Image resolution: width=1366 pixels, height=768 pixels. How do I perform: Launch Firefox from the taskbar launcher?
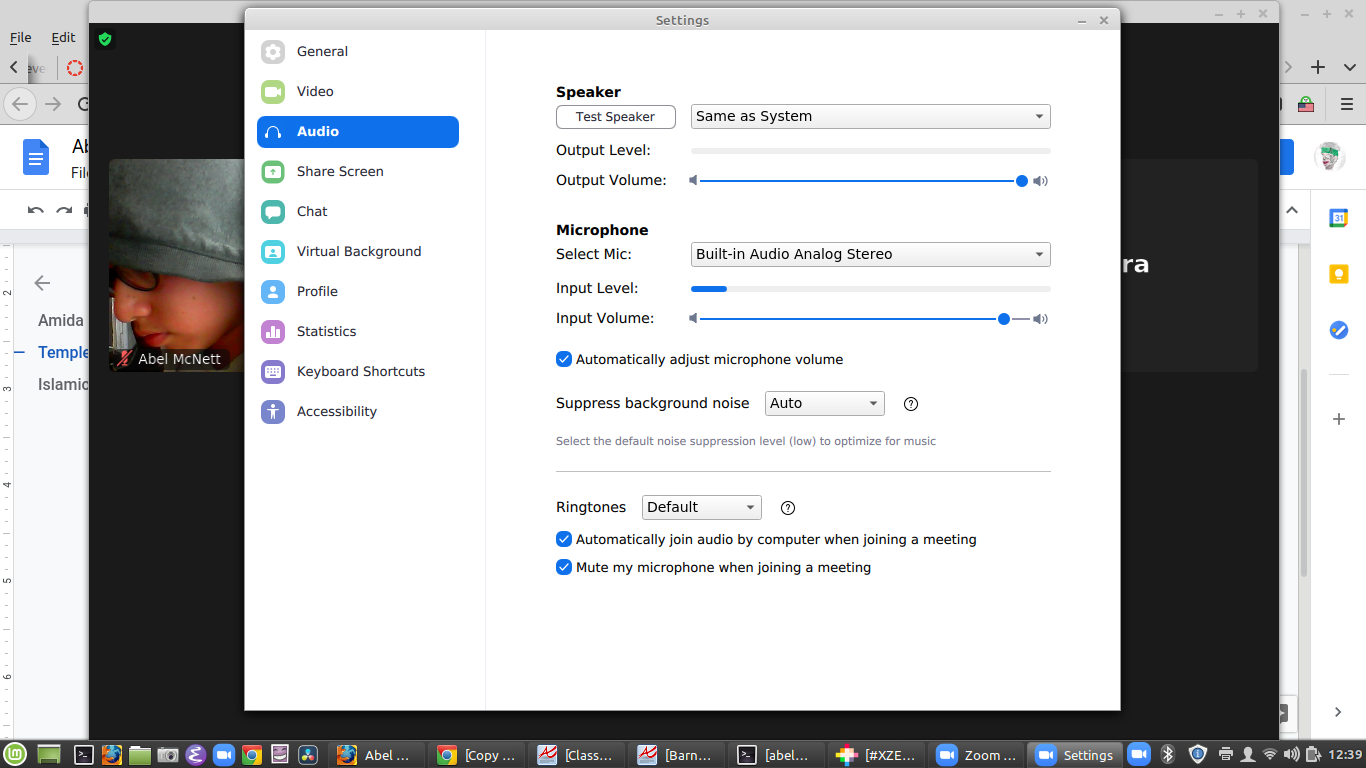[112, 755]
